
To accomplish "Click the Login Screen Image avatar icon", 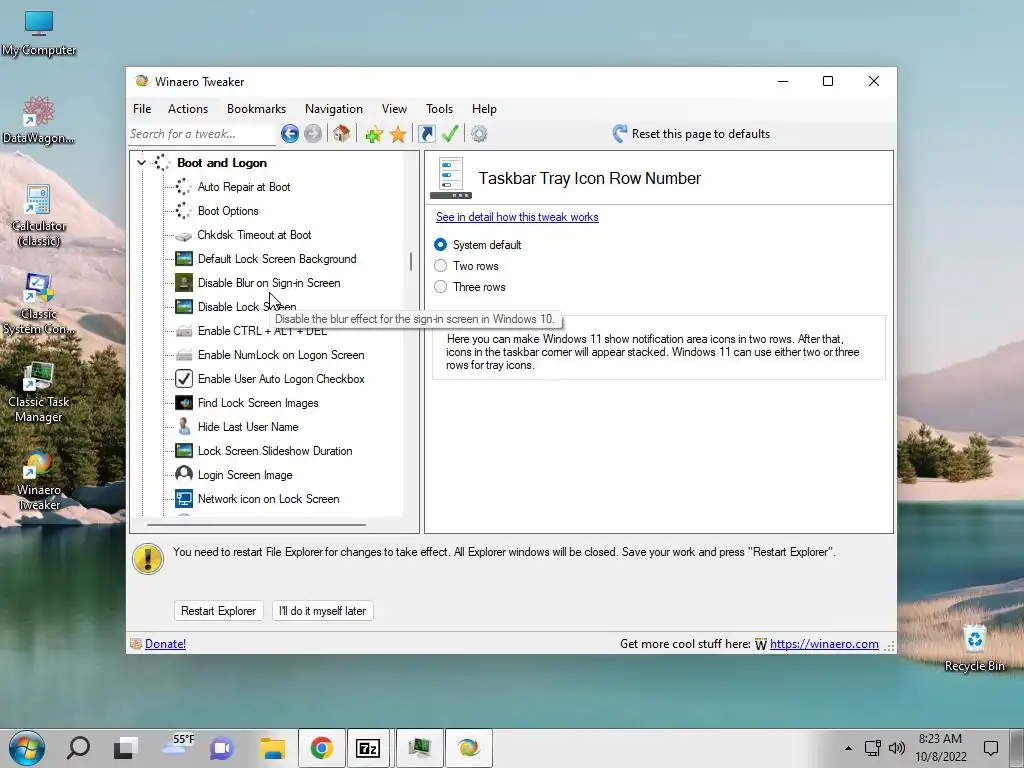I will coord(184,475).
